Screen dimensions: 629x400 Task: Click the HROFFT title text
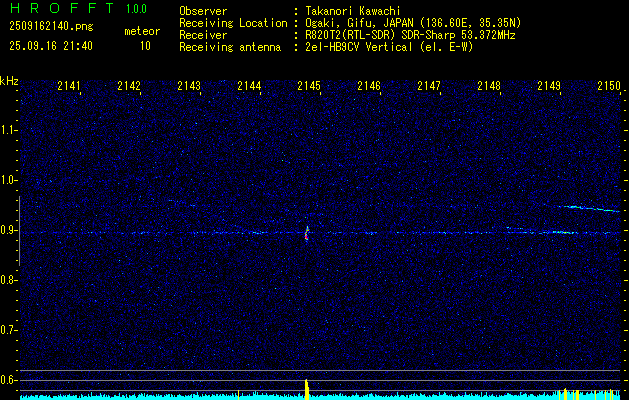click(61, 8)
